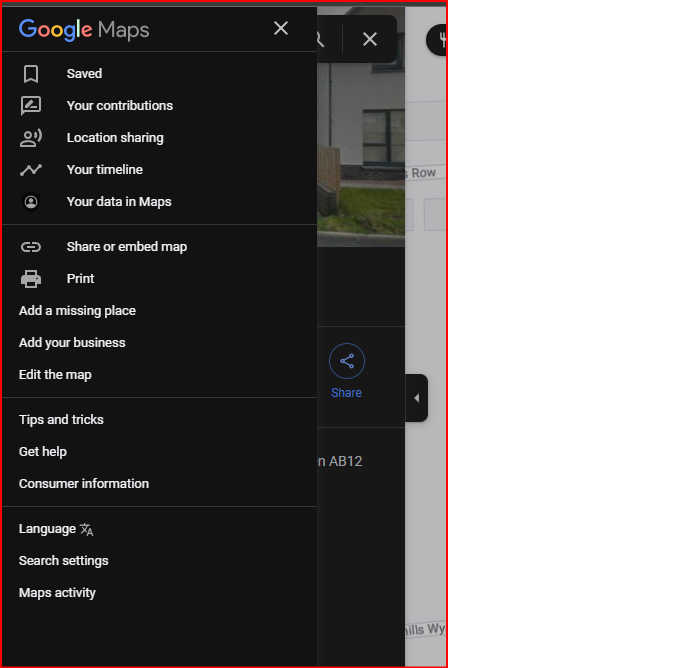Choose Add a missing place

pyautogui.click(x=159, y=311)
